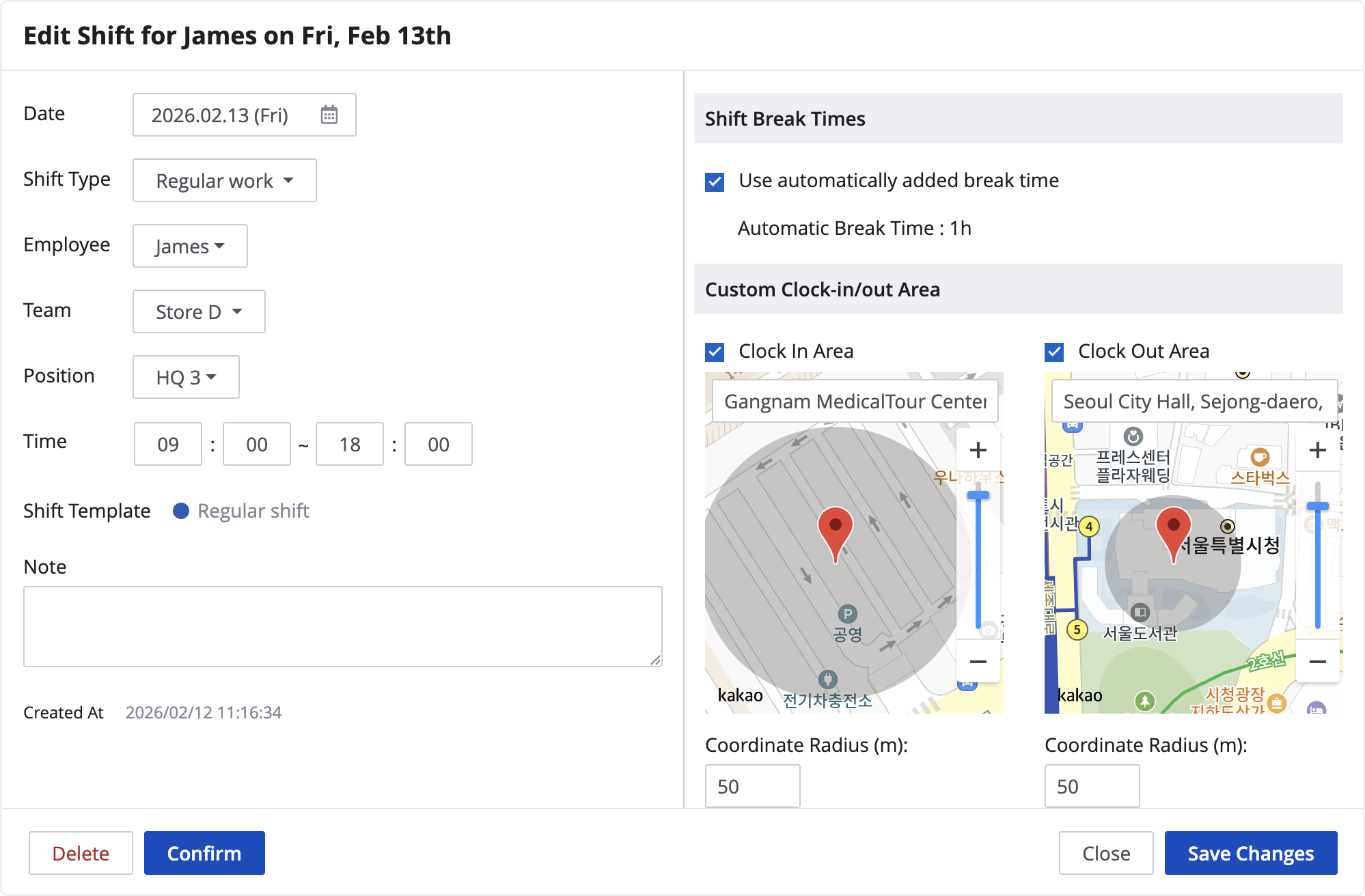Uncheck automatically added break time
The height and width of the screenshot is (896, 1365).
(715, 182)
